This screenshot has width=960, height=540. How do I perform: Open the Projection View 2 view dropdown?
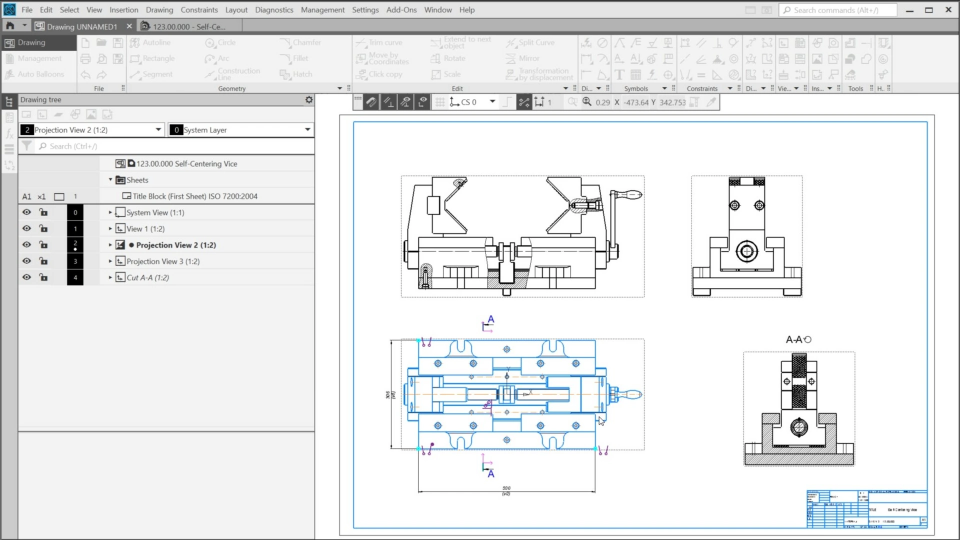[158, 130]
